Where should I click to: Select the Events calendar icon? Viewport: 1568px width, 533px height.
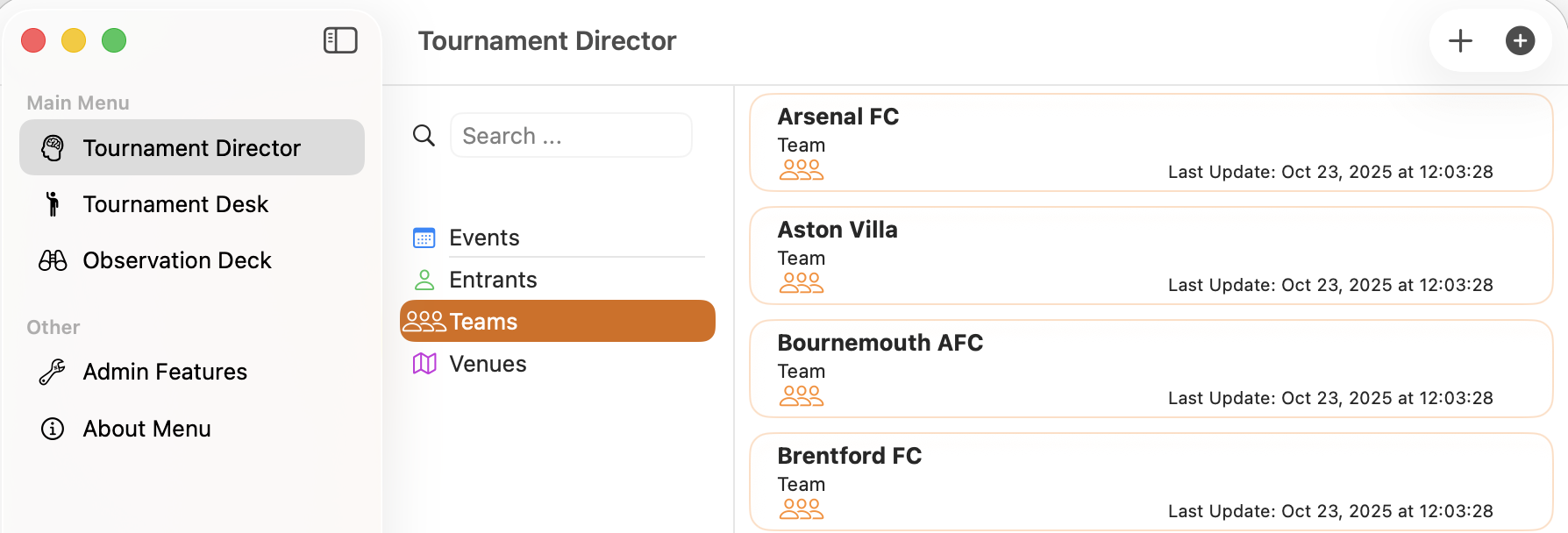(x=424, y=238)
